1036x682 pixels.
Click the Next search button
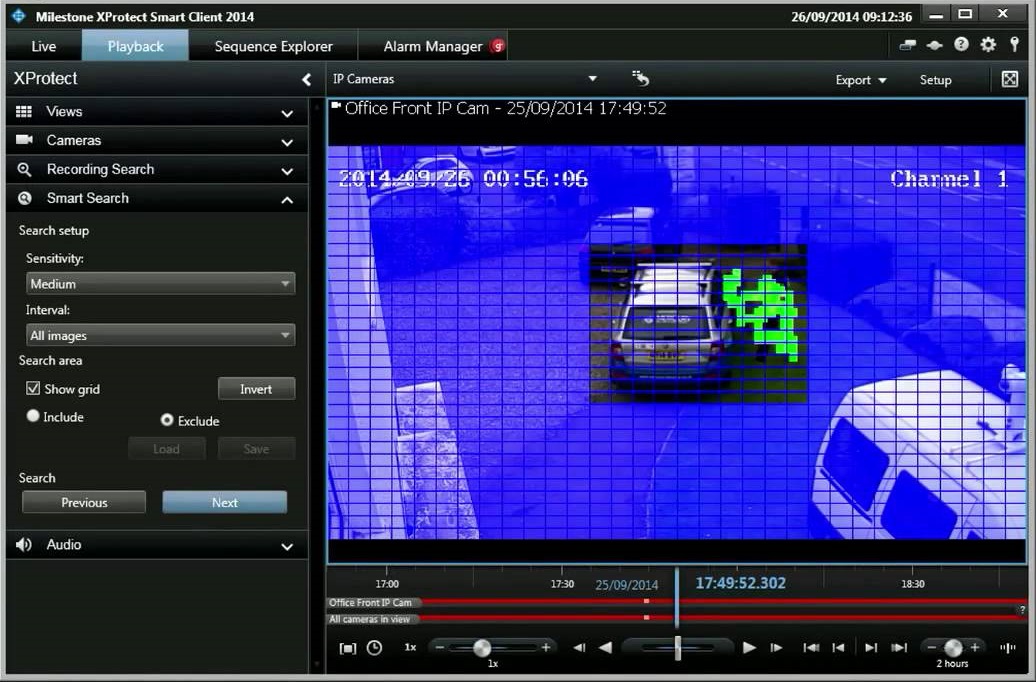coord(225,502)
